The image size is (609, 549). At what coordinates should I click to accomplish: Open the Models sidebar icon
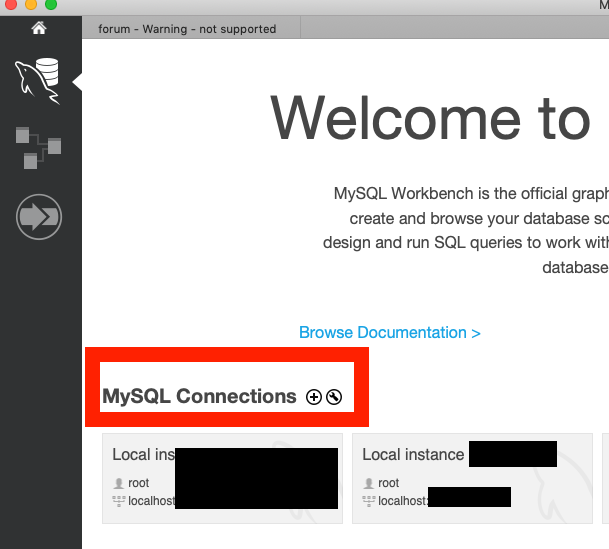[38, 148]
